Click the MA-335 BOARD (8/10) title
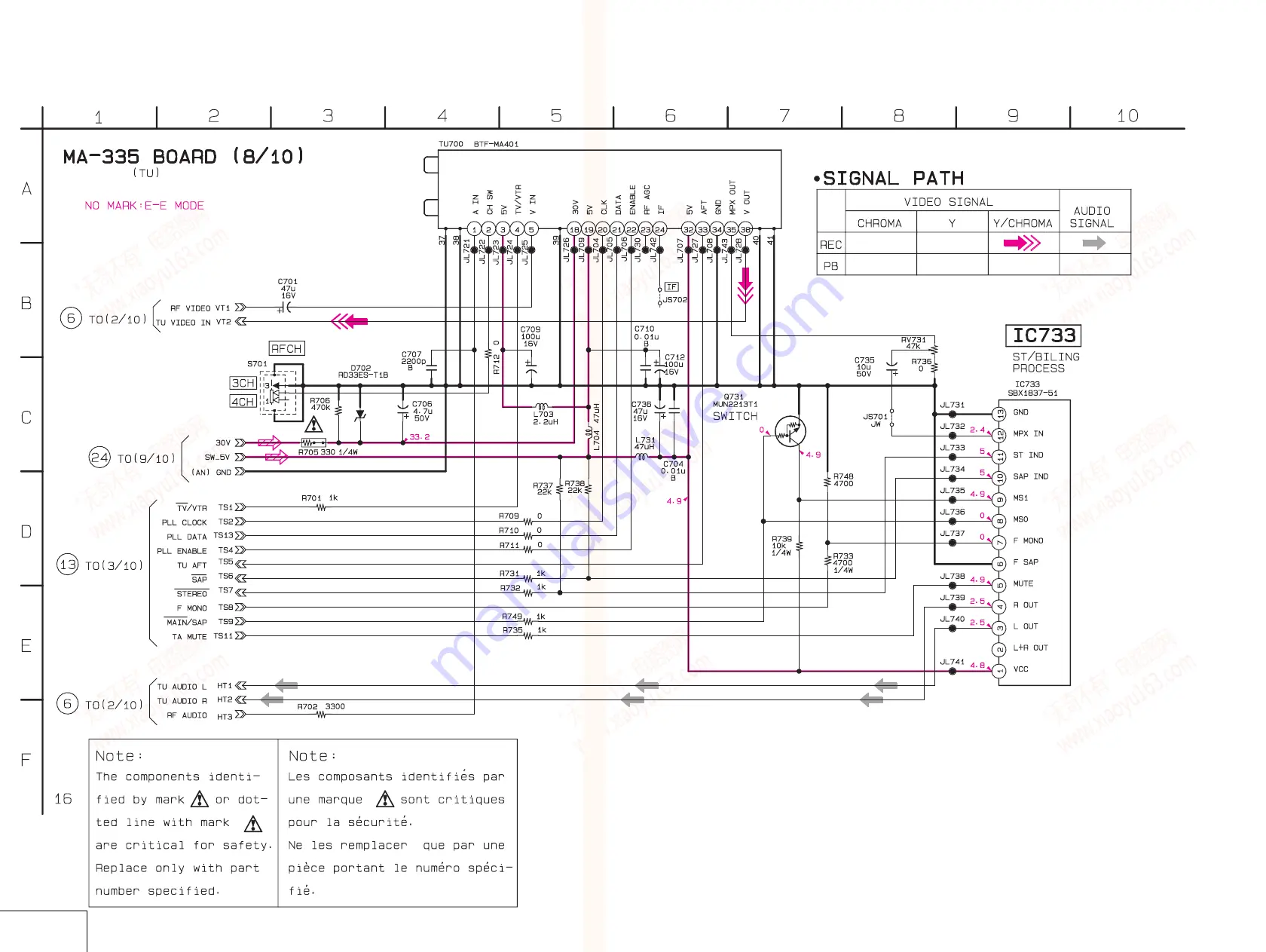 tap(184, 157)
